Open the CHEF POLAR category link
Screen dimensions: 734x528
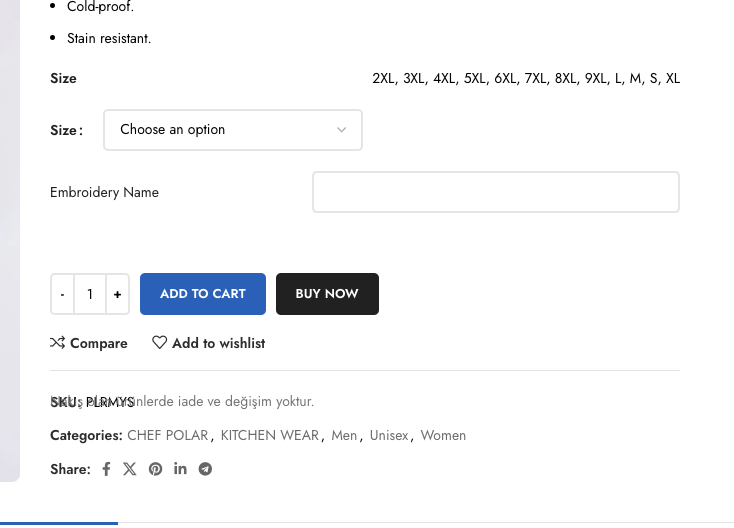click(168, 435)
